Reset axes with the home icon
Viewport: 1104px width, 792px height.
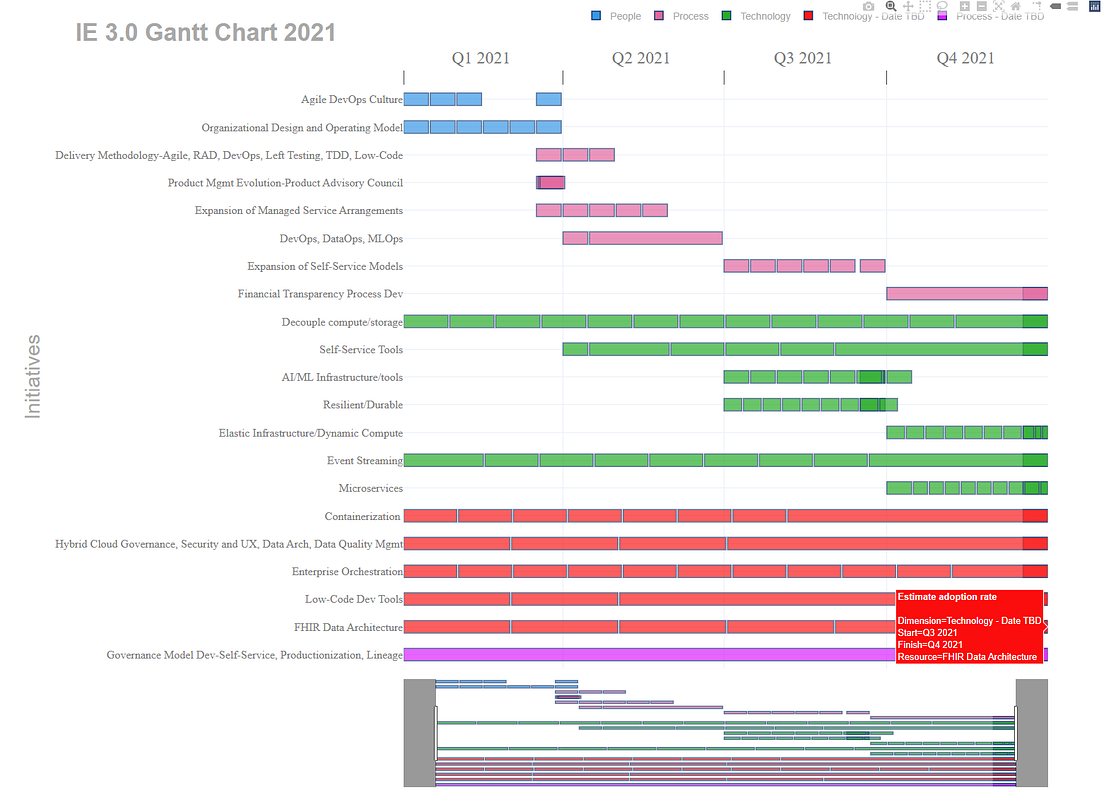tap(1017, 6)
